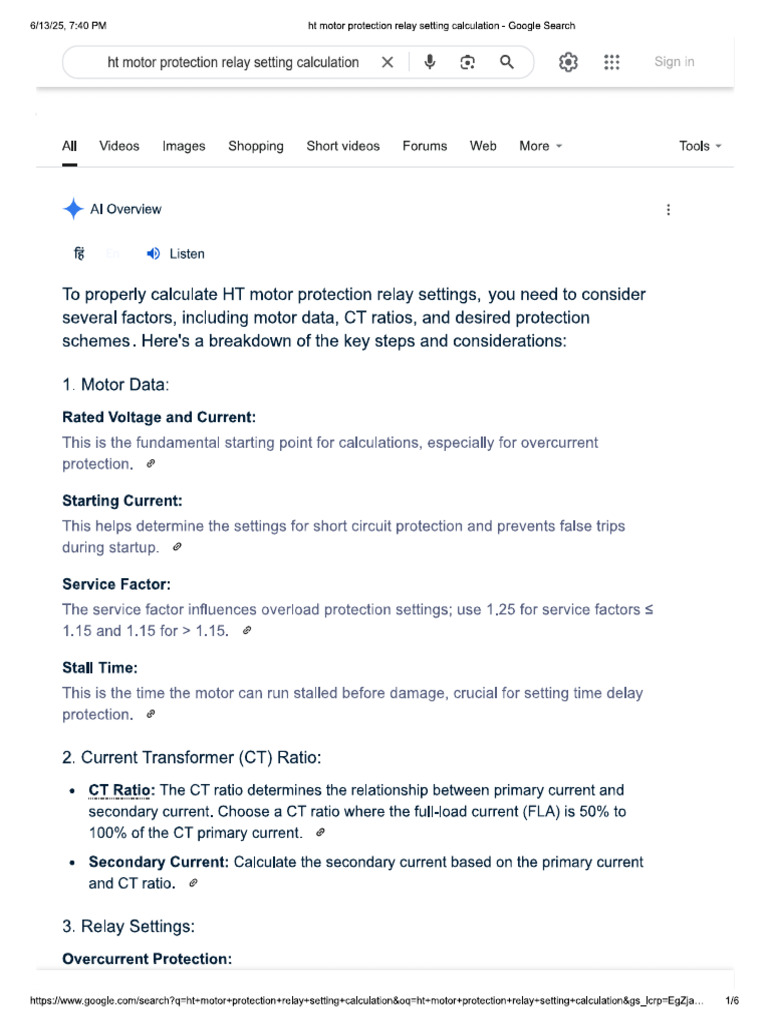Expand the Tools dropdown
This screenshot has width=768, height=1024.
click(x=700, y=146)
